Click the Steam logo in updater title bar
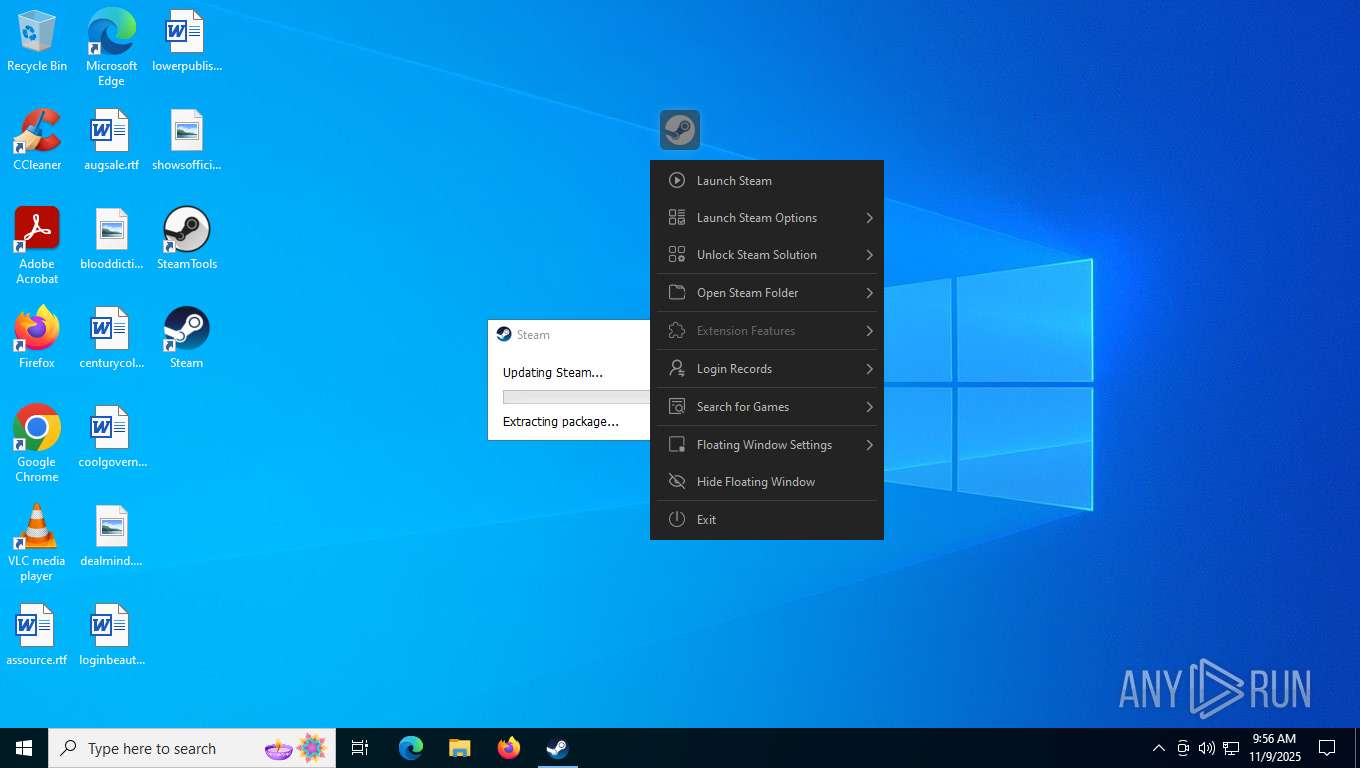The height and width of the screenshot is (768, 1360). tap(504, 335)
